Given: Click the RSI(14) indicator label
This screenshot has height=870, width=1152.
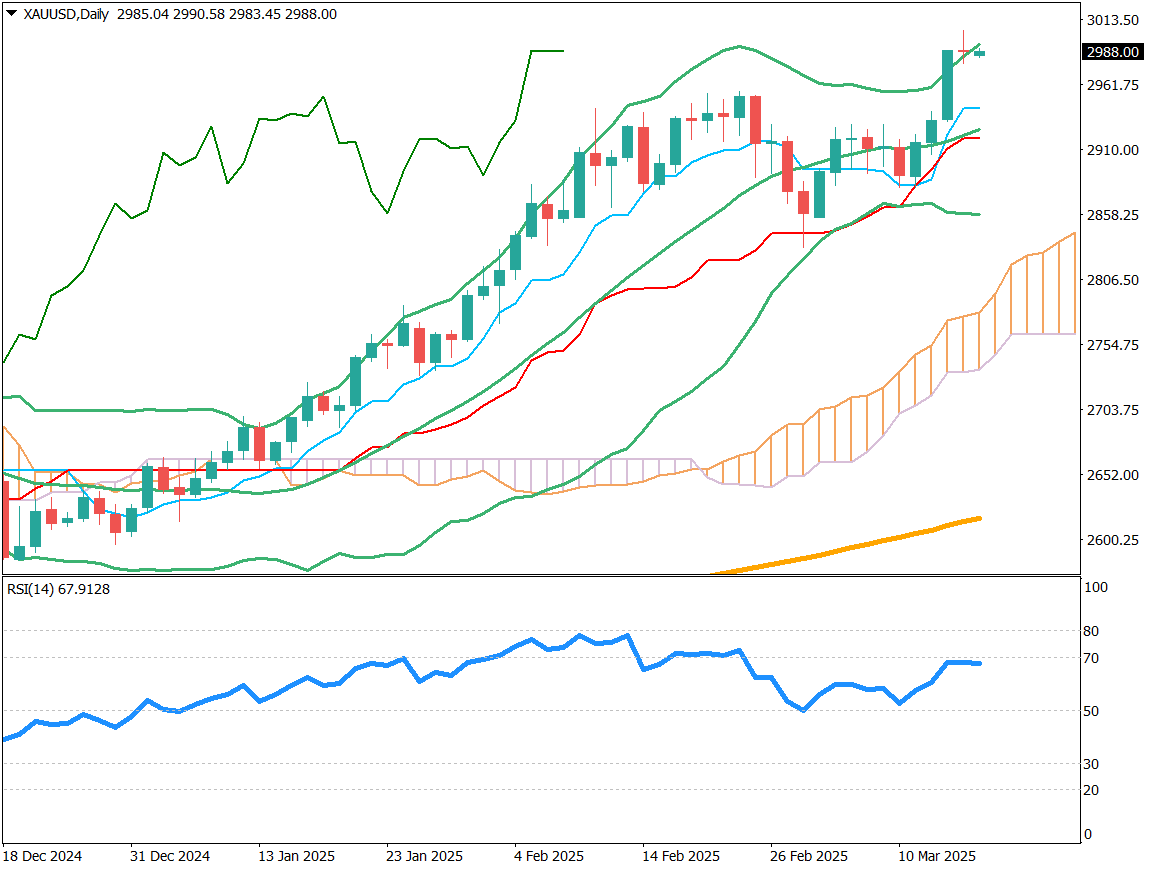Looking at the screenshot, I should coord(58,589).
